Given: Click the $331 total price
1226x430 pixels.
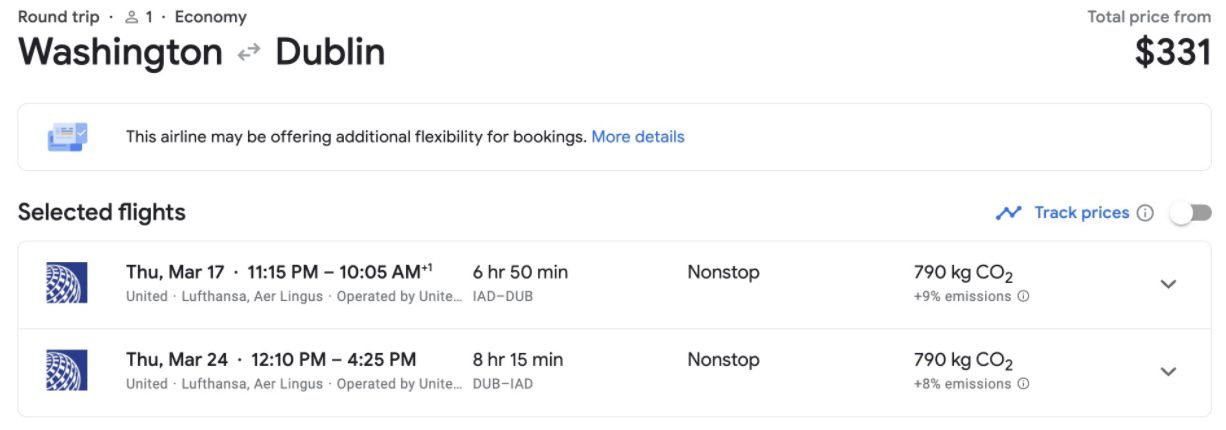Looking at the screenshot, I should click(x=1172, y=53).
